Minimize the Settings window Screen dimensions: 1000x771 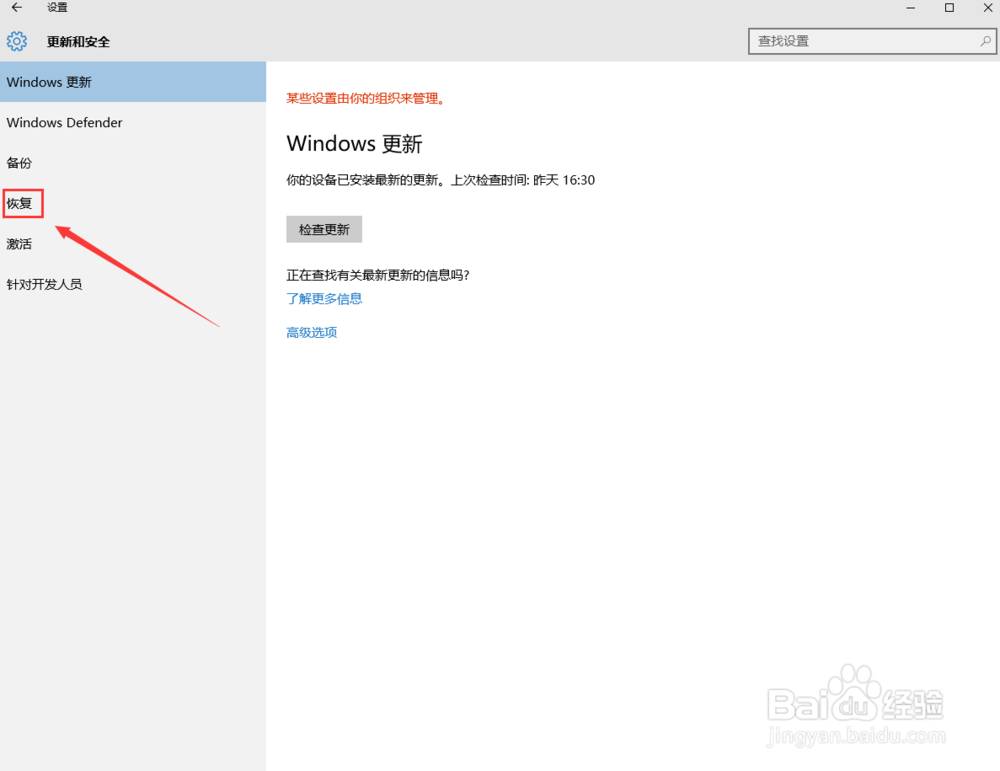910,8
